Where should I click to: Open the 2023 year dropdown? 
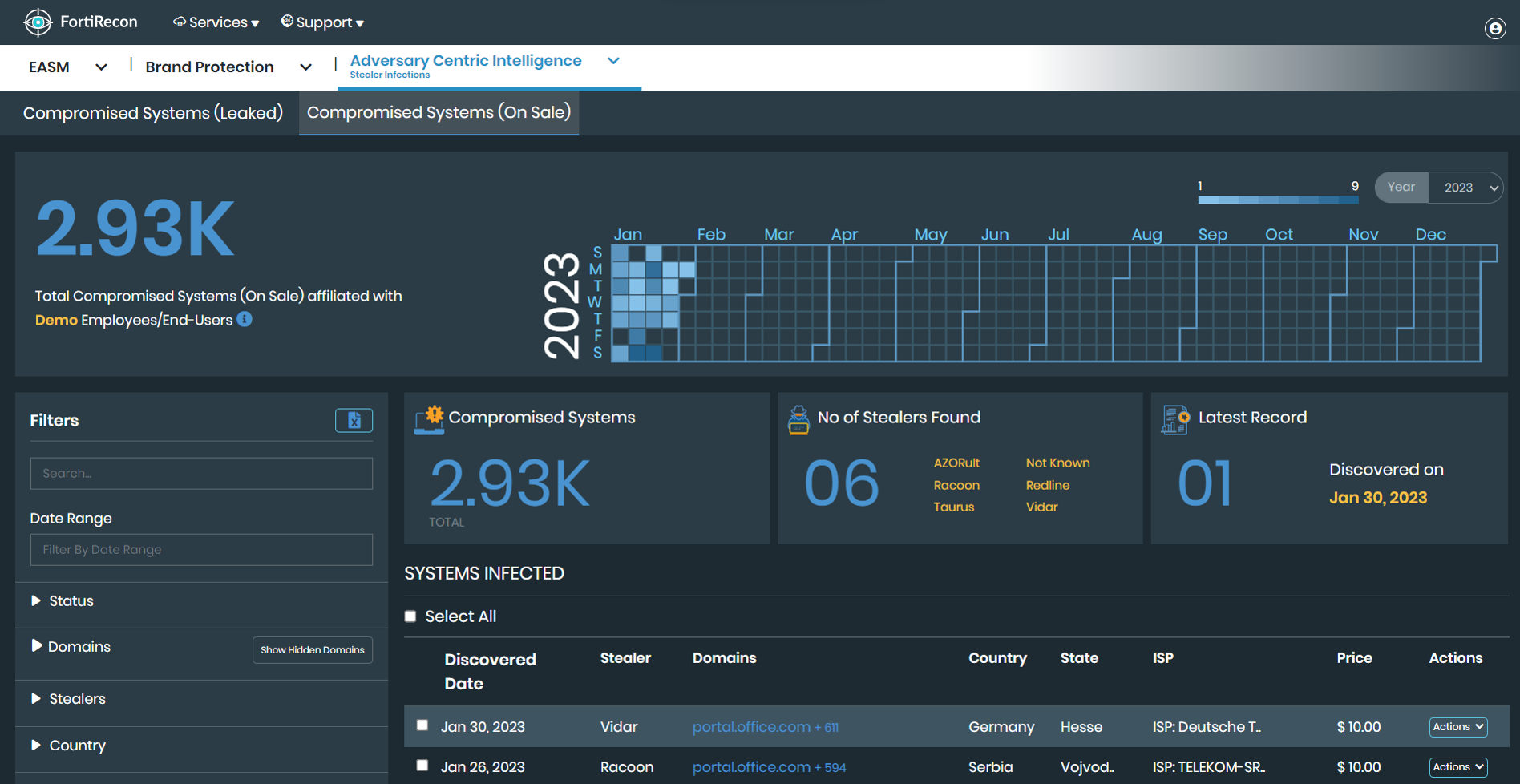pyautogui.click(x=1466, y=187)
